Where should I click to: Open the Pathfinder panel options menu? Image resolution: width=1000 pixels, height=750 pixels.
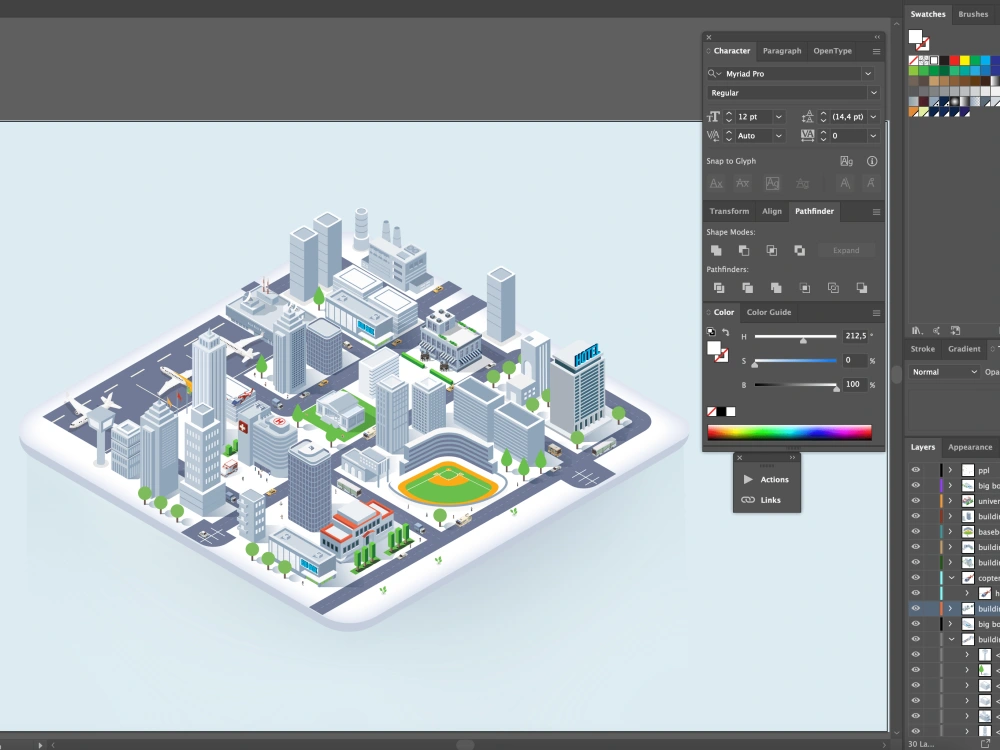pos(876,212)
